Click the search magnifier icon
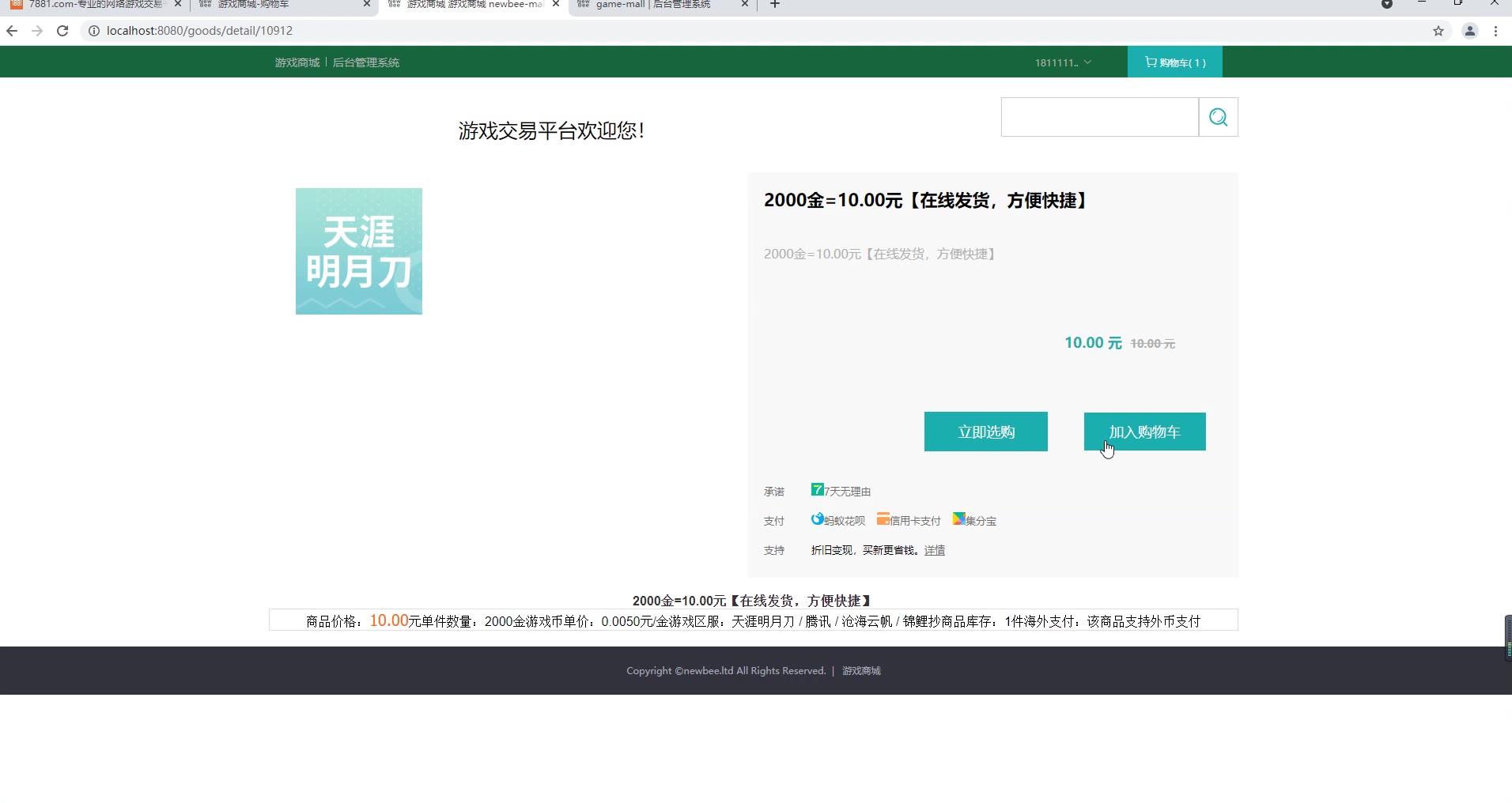 [1218, 117]
